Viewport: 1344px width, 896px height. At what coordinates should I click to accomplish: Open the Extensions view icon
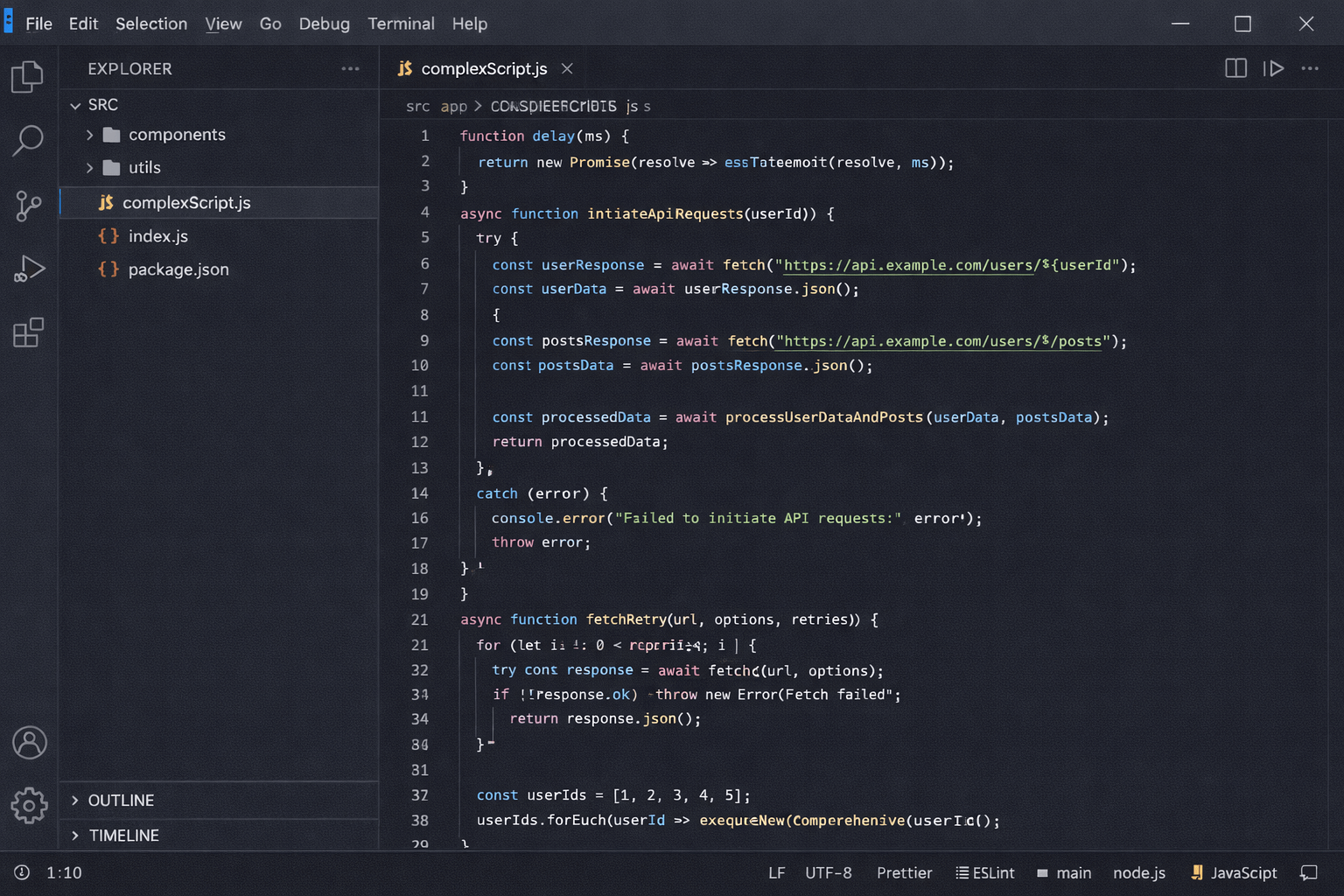point(28,332)
